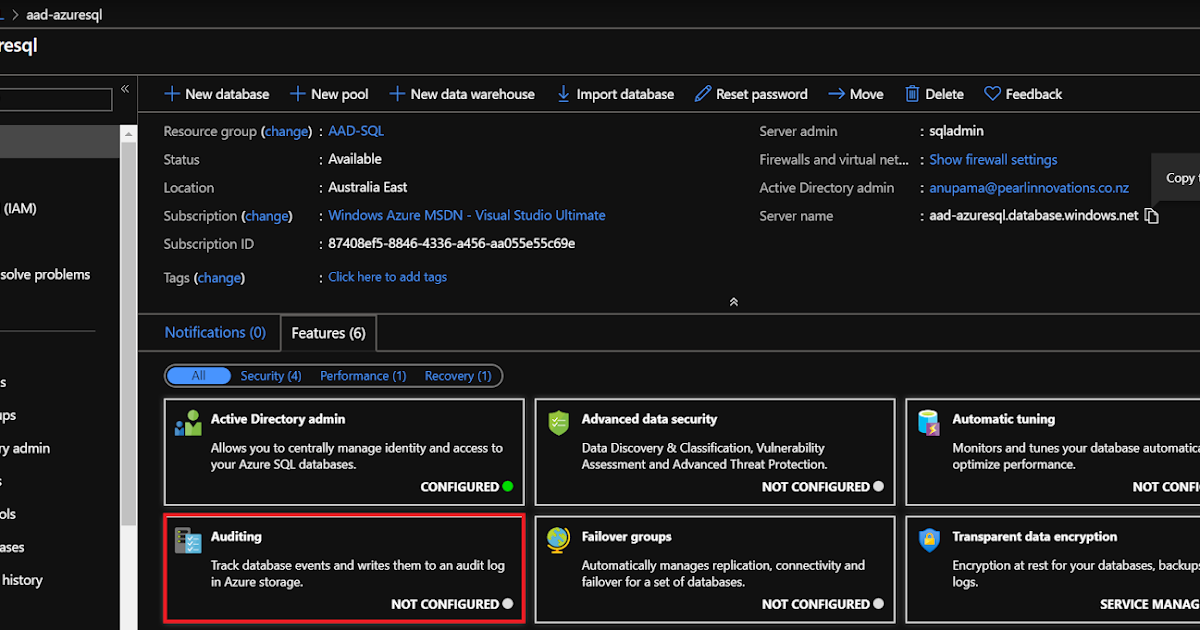The width and height of the screenshot is (1200, 630).
Task: Click the New database plus icon
Action: coord(172,94)
